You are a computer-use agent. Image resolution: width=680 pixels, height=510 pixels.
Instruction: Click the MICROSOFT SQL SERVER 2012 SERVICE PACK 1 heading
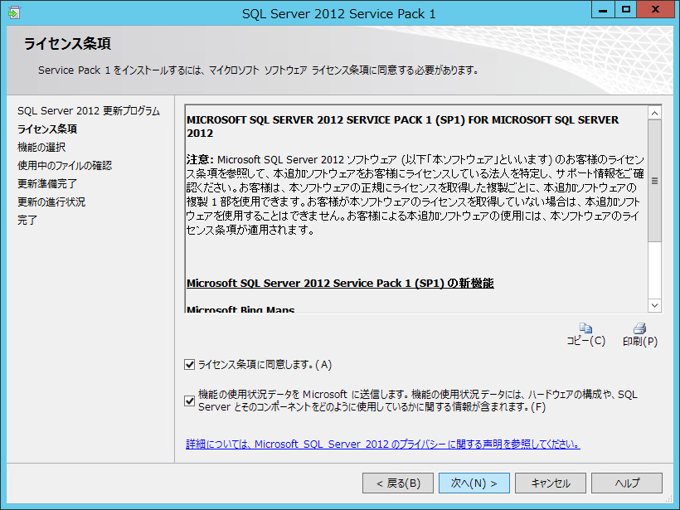(402, 126)
